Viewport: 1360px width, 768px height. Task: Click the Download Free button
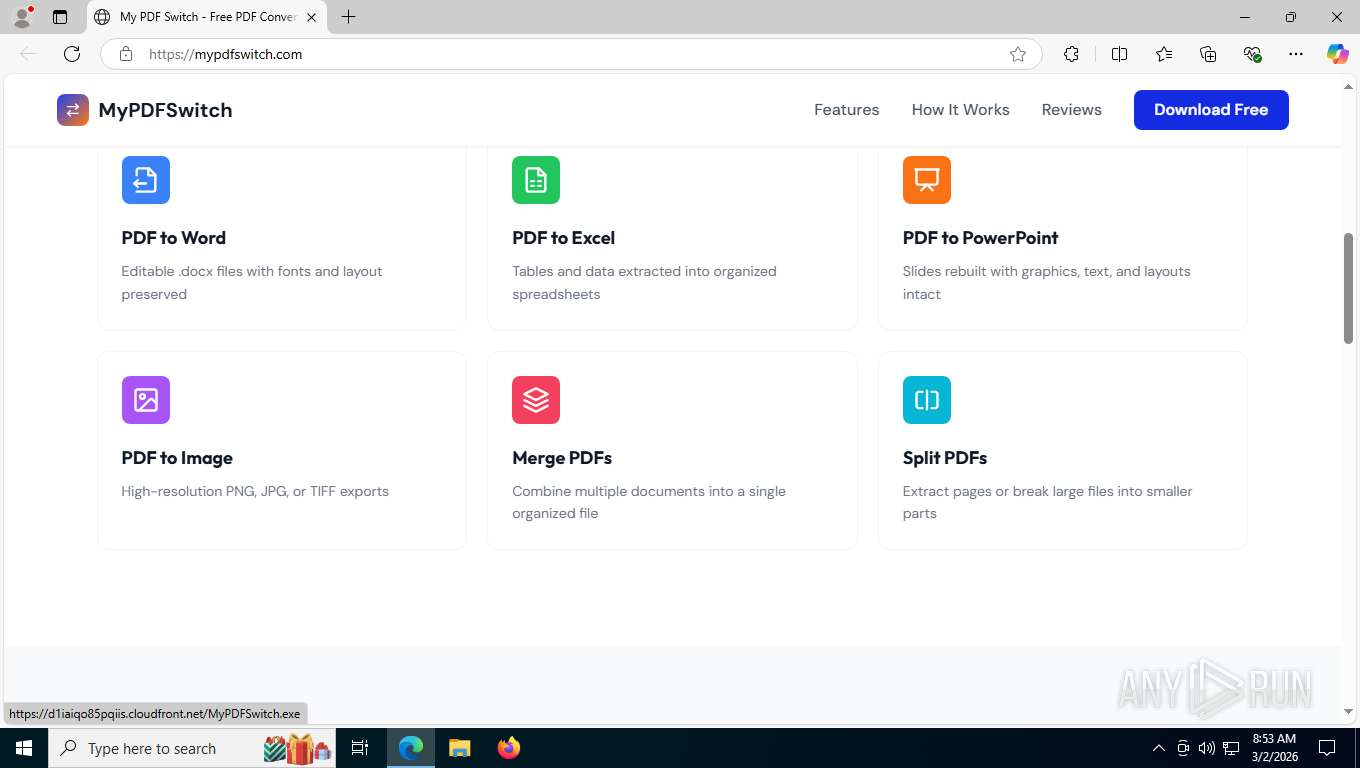(1211, 110)
